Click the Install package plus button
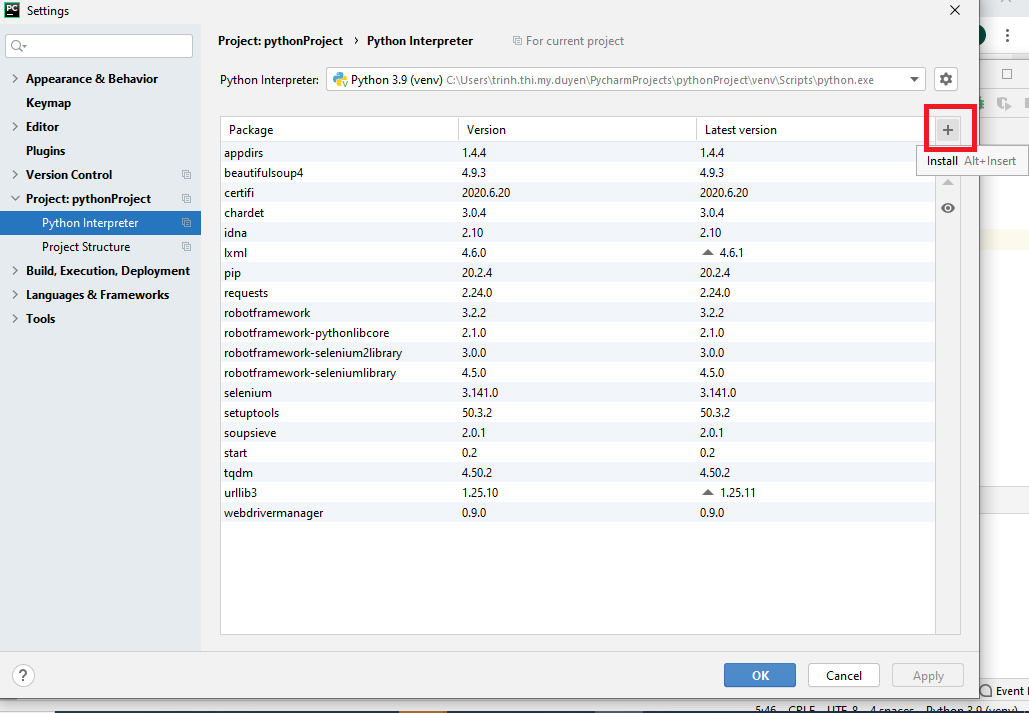The width and height of the screenshot is (1029, 713). click(x=947, y=130)
